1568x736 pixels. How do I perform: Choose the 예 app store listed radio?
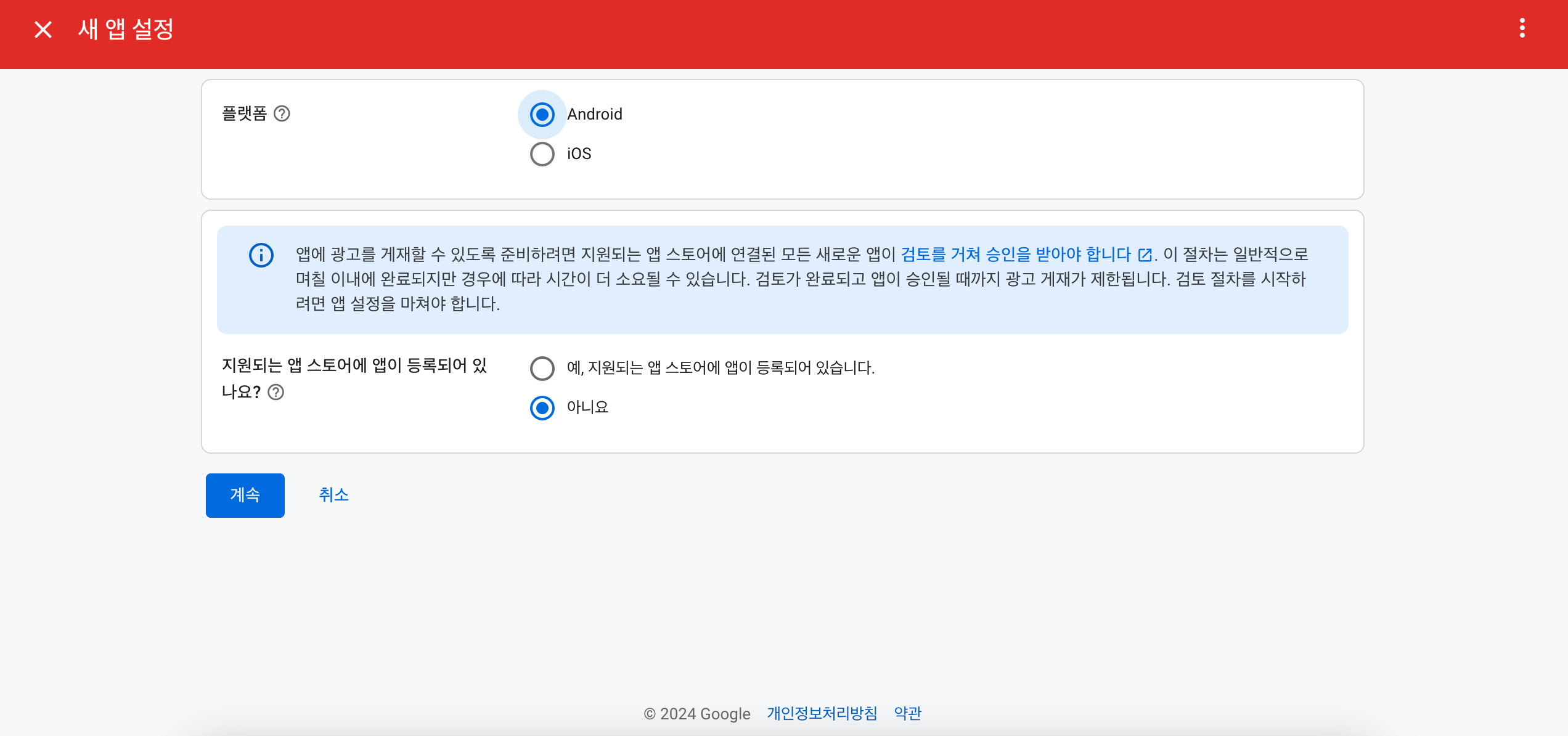(x=542, y=369)
